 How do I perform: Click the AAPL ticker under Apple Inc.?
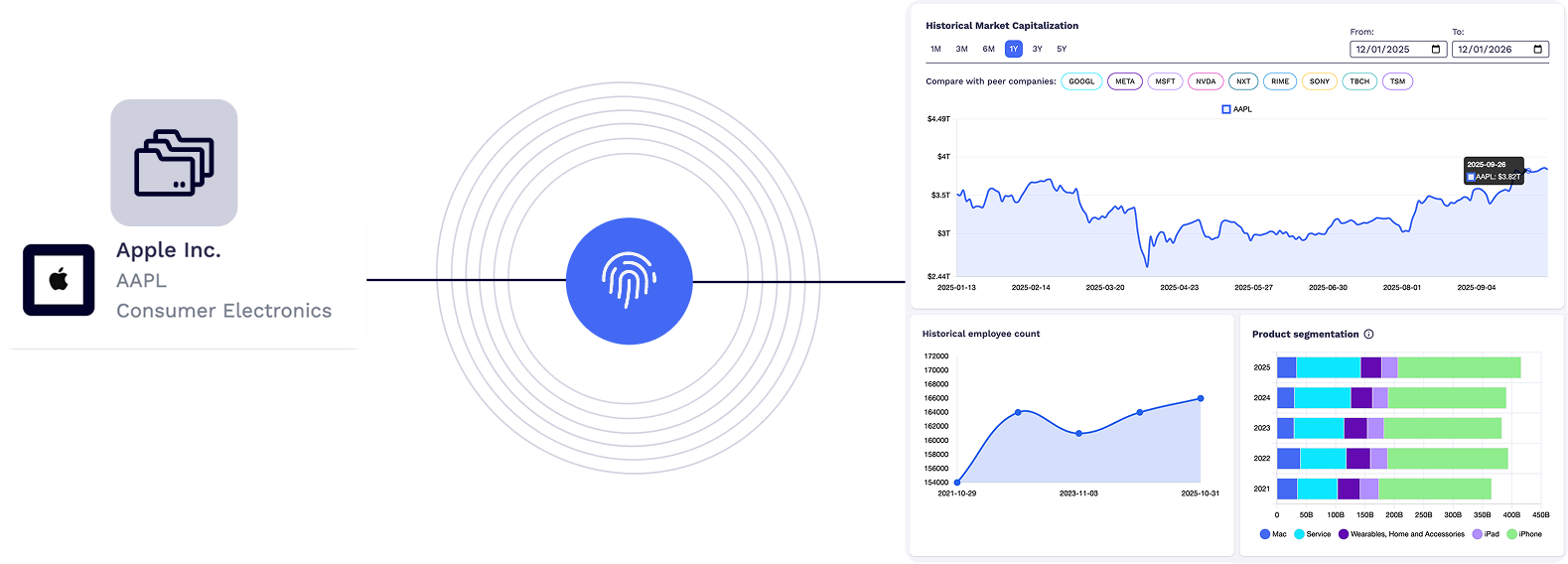click(141, 281)
